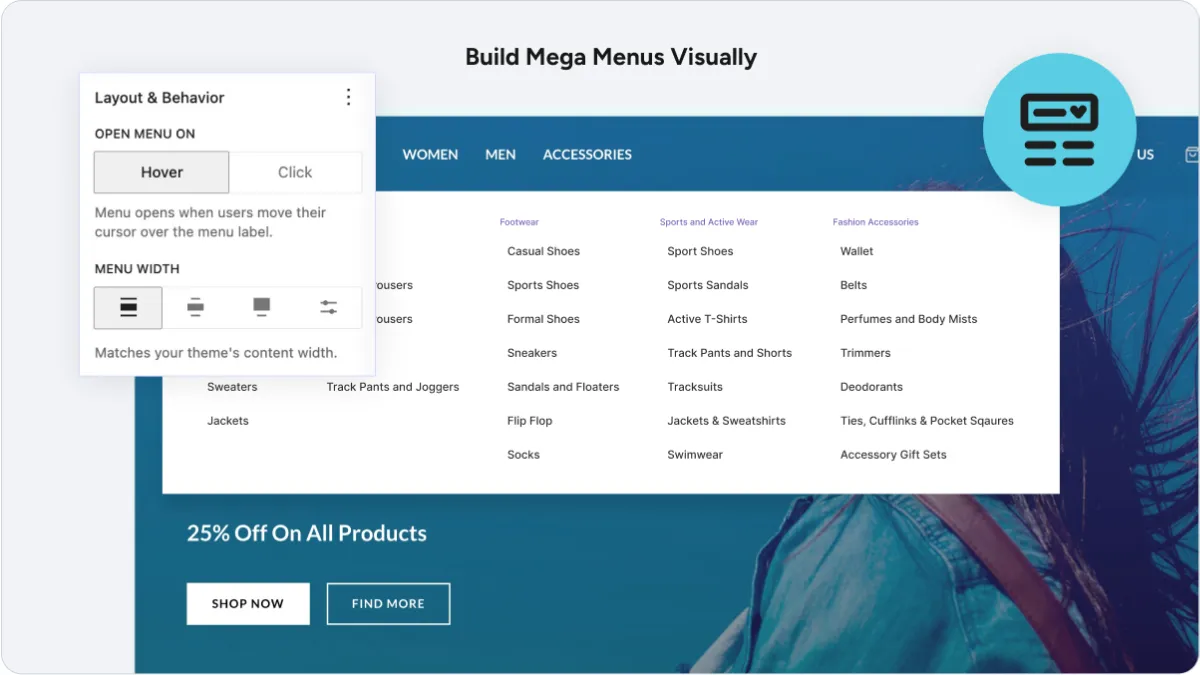Open the Belts link

(x=854, y=285)
